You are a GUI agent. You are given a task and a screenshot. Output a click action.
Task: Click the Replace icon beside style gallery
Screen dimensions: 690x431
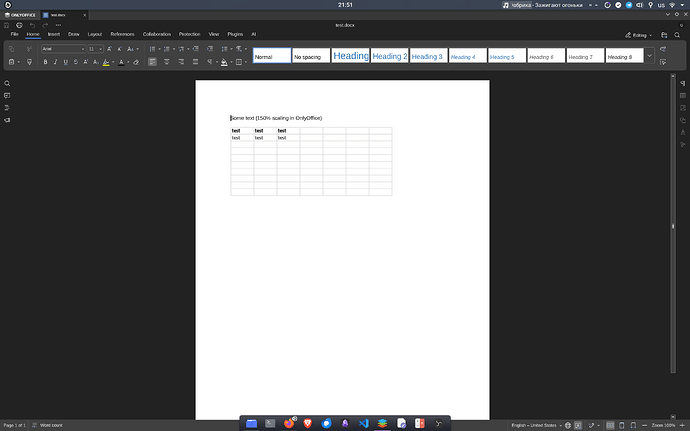(663, 49)
